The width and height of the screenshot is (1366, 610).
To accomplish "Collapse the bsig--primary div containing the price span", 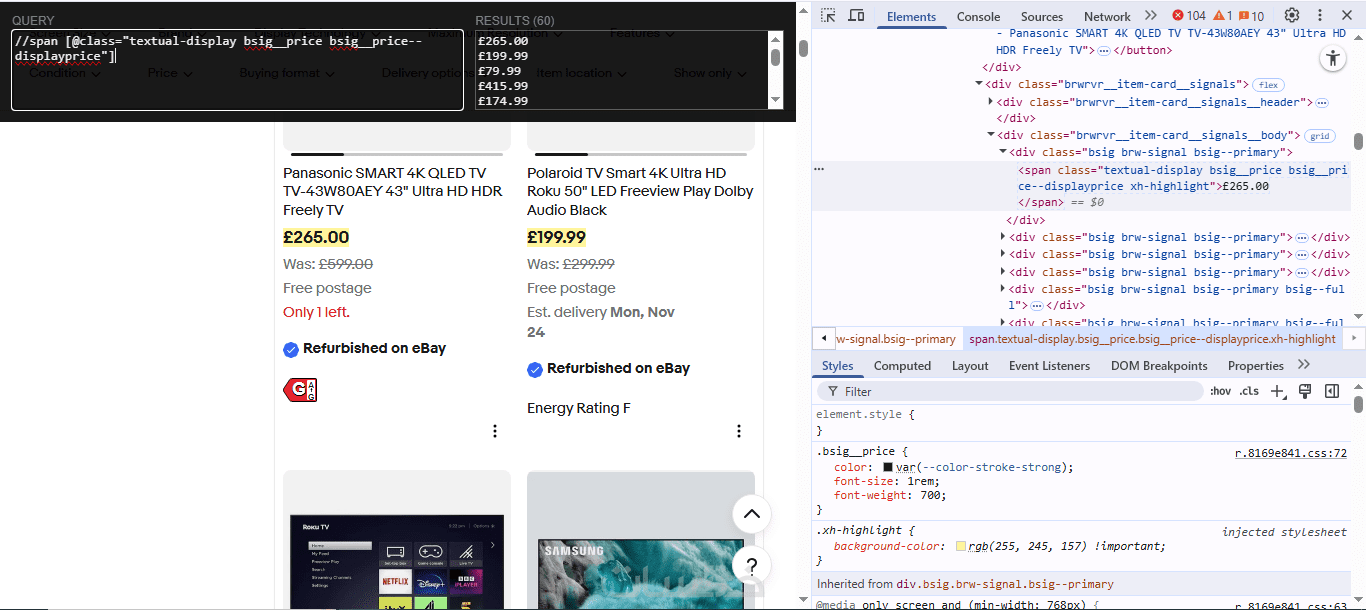I will pos(1003,152).
